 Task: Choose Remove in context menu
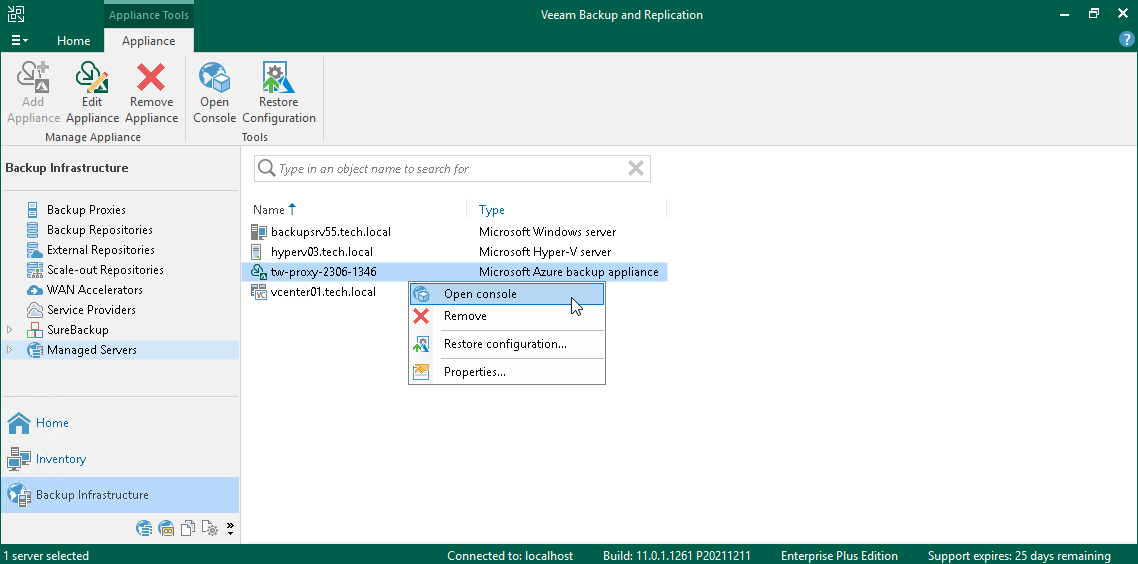[x=507, y=316]
